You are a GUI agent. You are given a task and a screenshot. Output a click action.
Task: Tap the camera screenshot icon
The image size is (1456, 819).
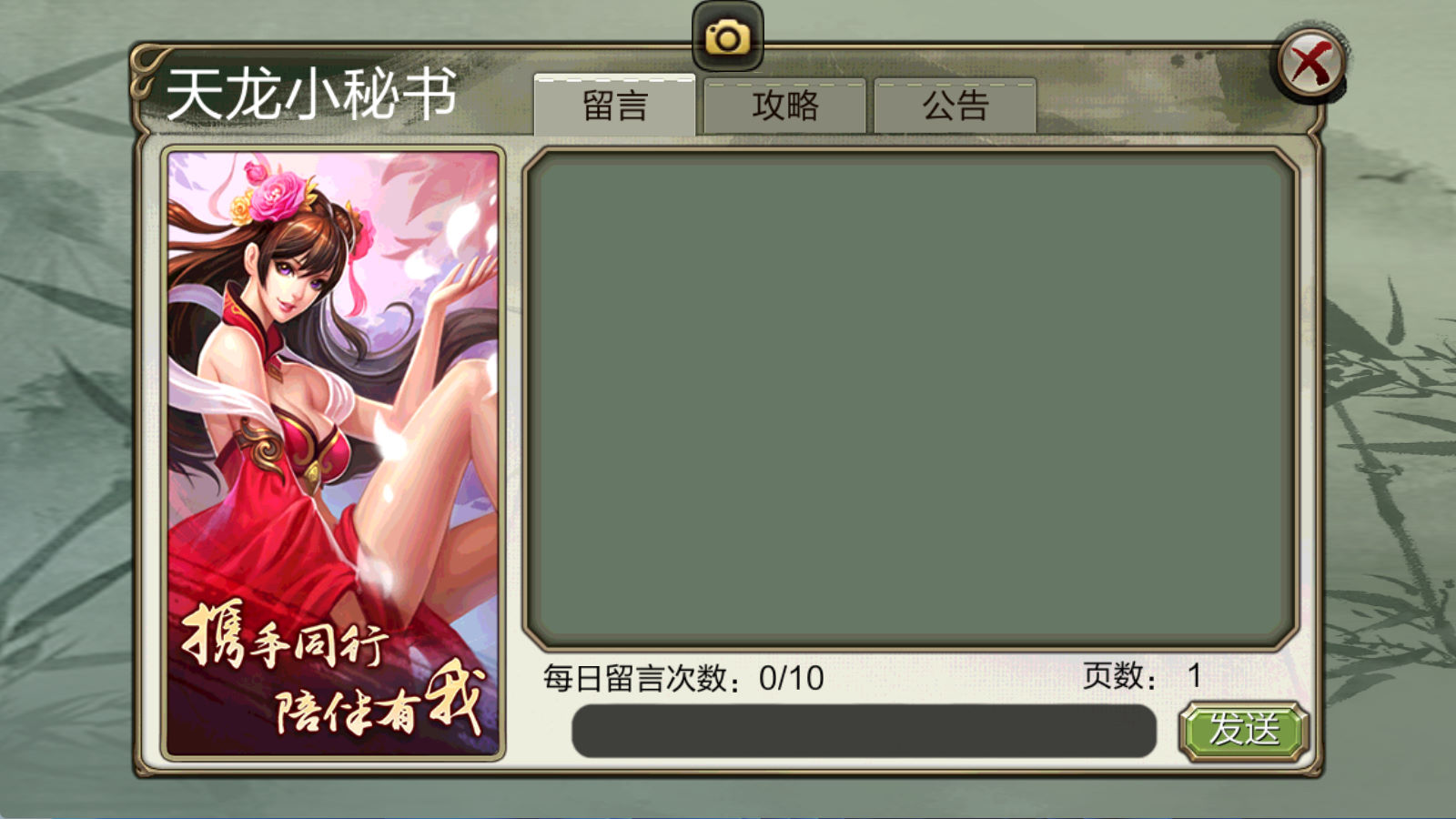(x=727, y=36)
